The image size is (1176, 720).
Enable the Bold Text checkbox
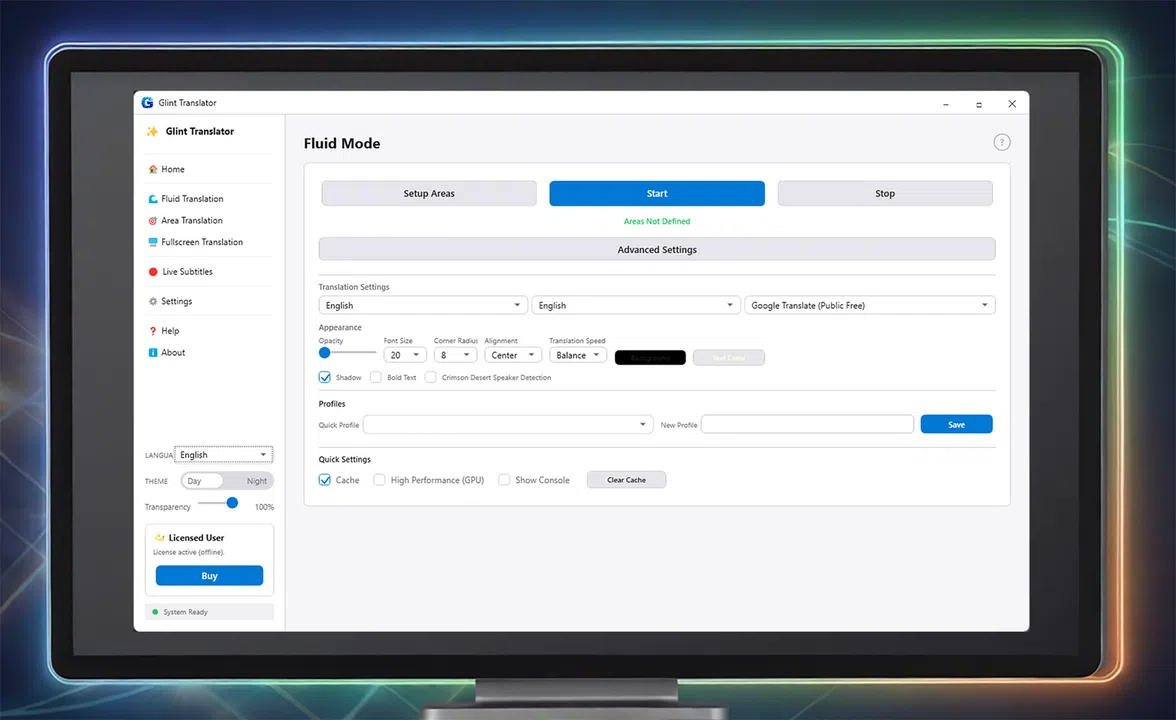tap(376, 377)
